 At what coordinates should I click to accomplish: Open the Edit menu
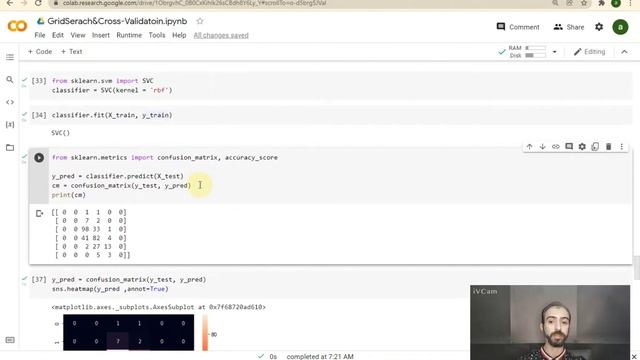(x=58, y=35)
